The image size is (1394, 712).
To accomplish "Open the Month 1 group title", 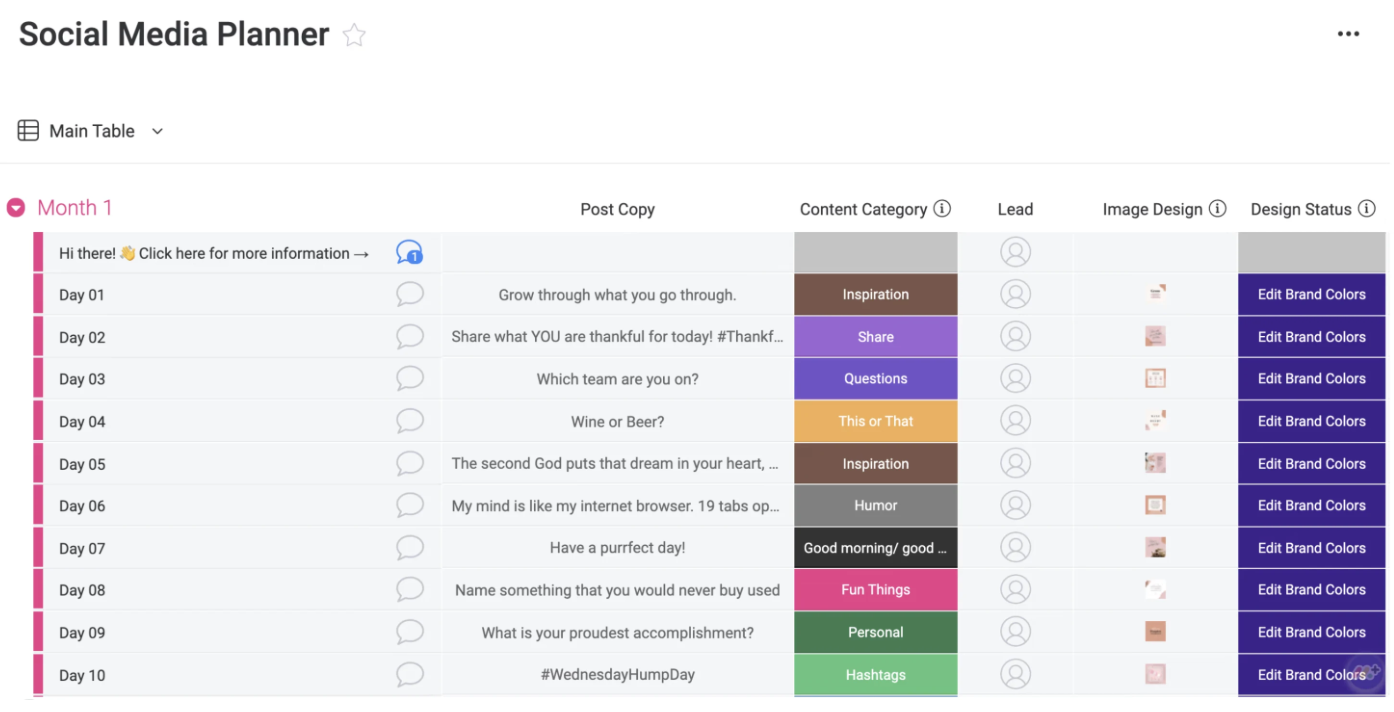I will click(x=75, y=208).
